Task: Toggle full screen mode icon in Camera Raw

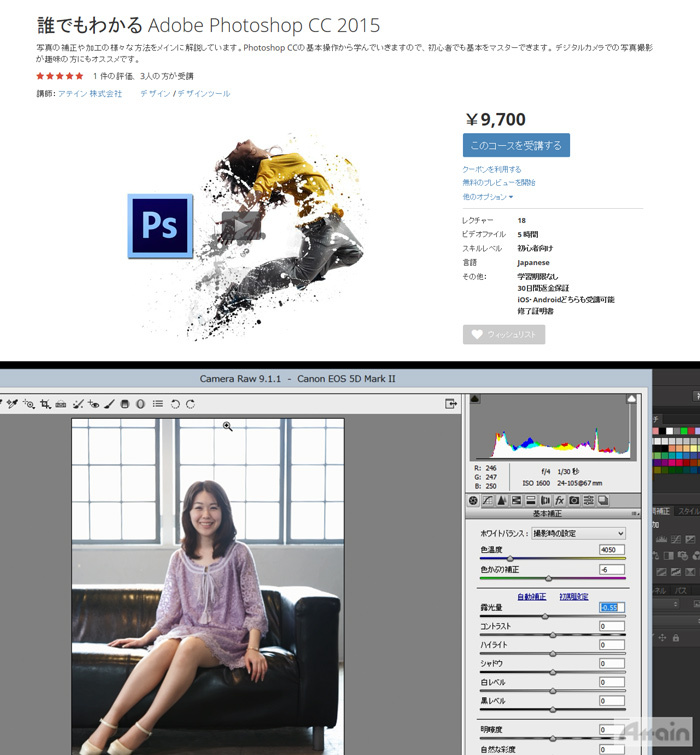Action: pos(451,404)
